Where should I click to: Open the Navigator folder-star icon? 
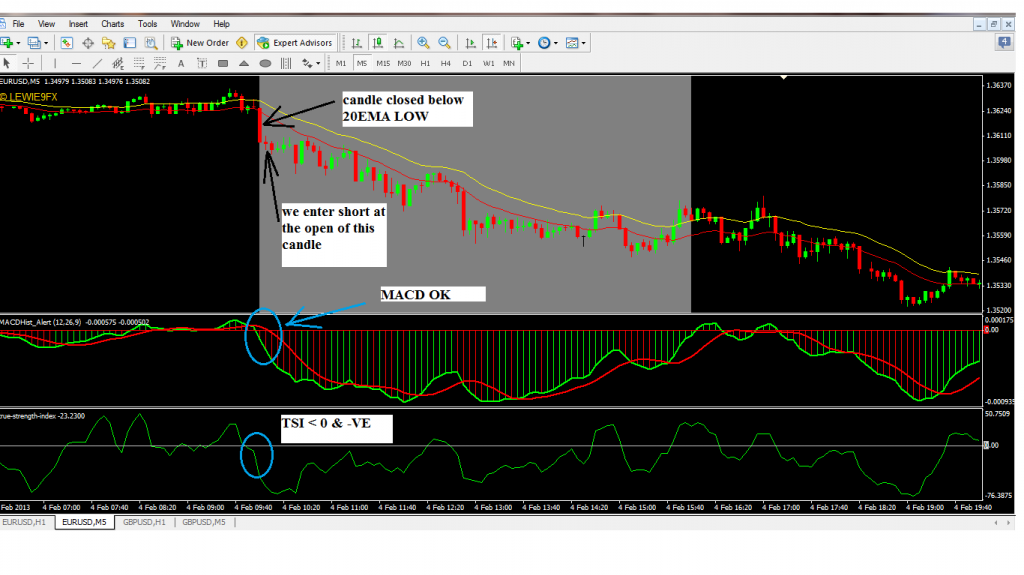click(108, 43)
